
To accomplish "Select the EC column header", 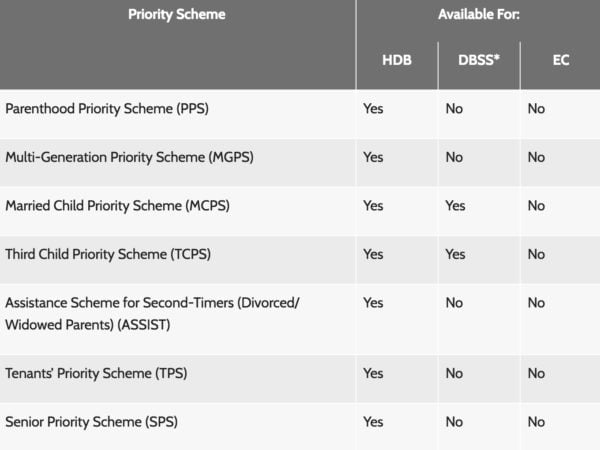I will point(560,60).
